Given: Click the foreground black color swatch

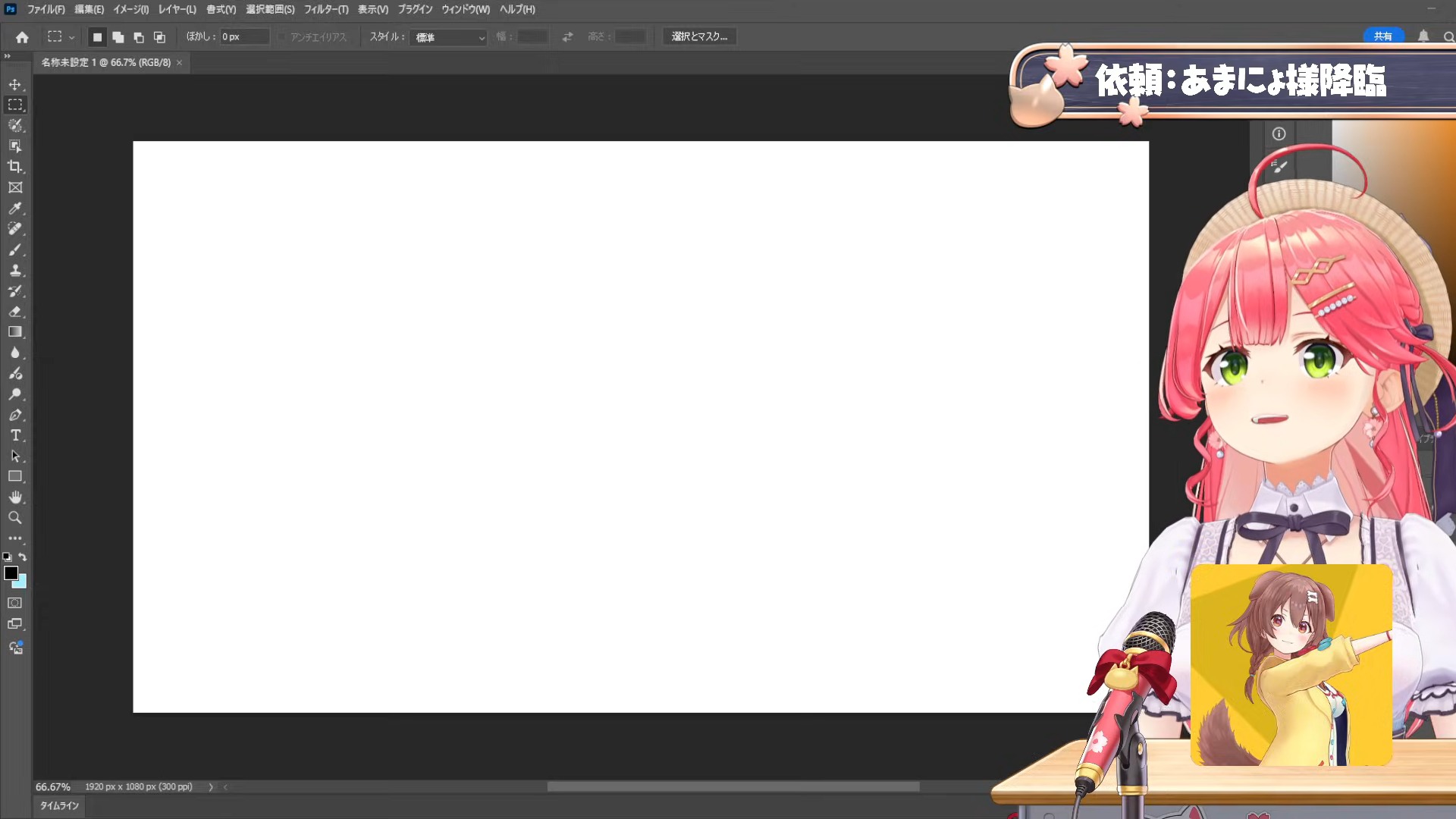Looking at the screenshot, I should (10, 573).
